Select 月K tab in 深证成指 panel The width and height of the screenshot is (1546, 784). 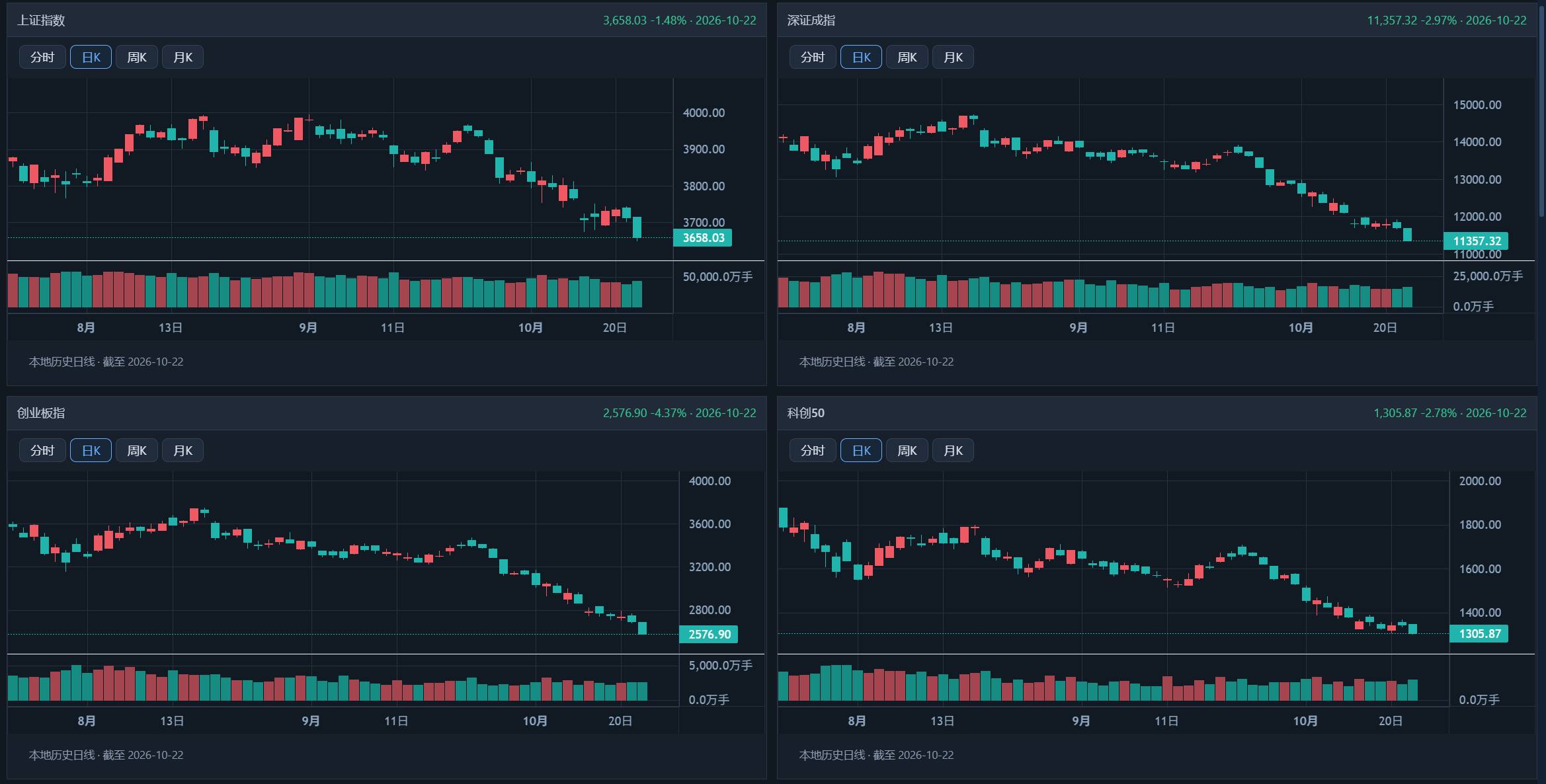point(953,58)
